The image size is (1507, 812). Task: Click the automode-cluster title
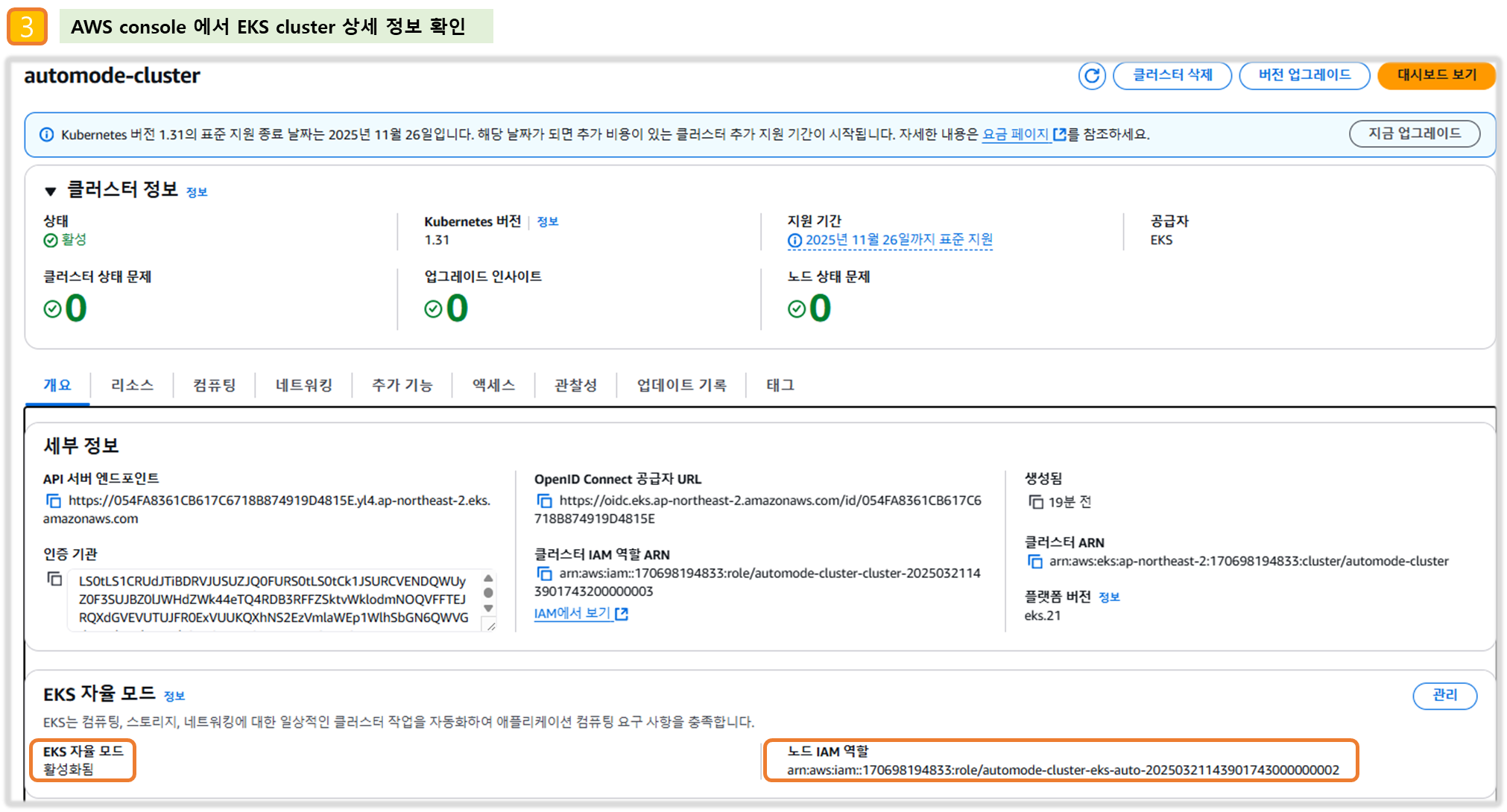click(x=112, y=76)
